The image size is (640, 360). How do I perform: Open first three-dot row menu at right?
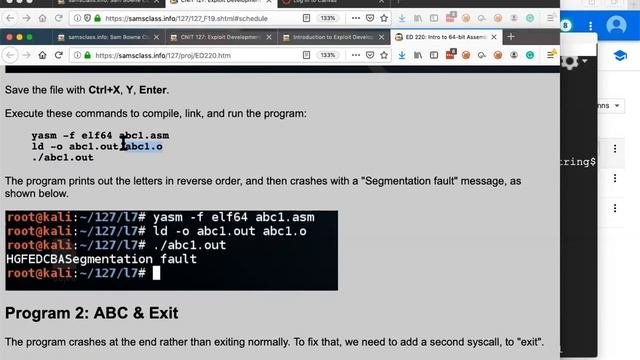[615, 149]
